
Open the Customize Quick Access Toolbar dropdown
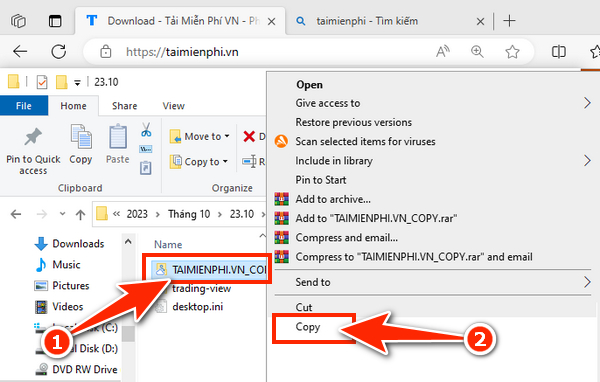tap(77, 83)
